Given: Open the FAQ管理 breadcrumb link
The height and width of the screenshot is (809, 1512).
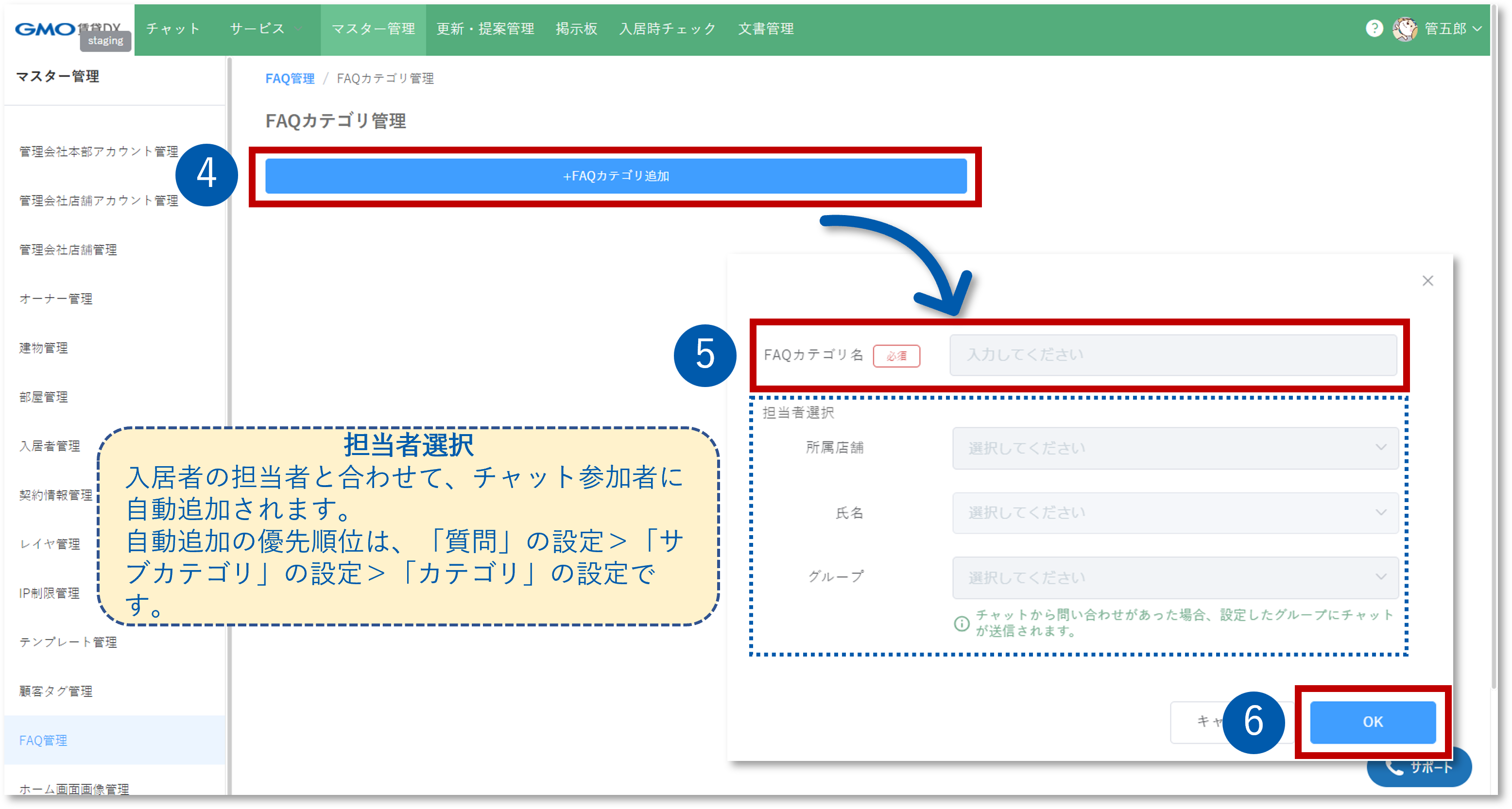Looking at the screenshot, I should click(290, 78).
